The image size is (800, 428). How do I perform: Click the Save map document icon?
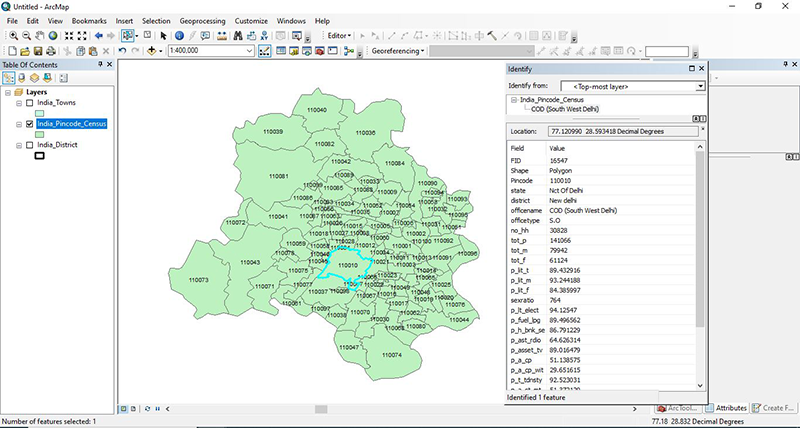point(37,50)
